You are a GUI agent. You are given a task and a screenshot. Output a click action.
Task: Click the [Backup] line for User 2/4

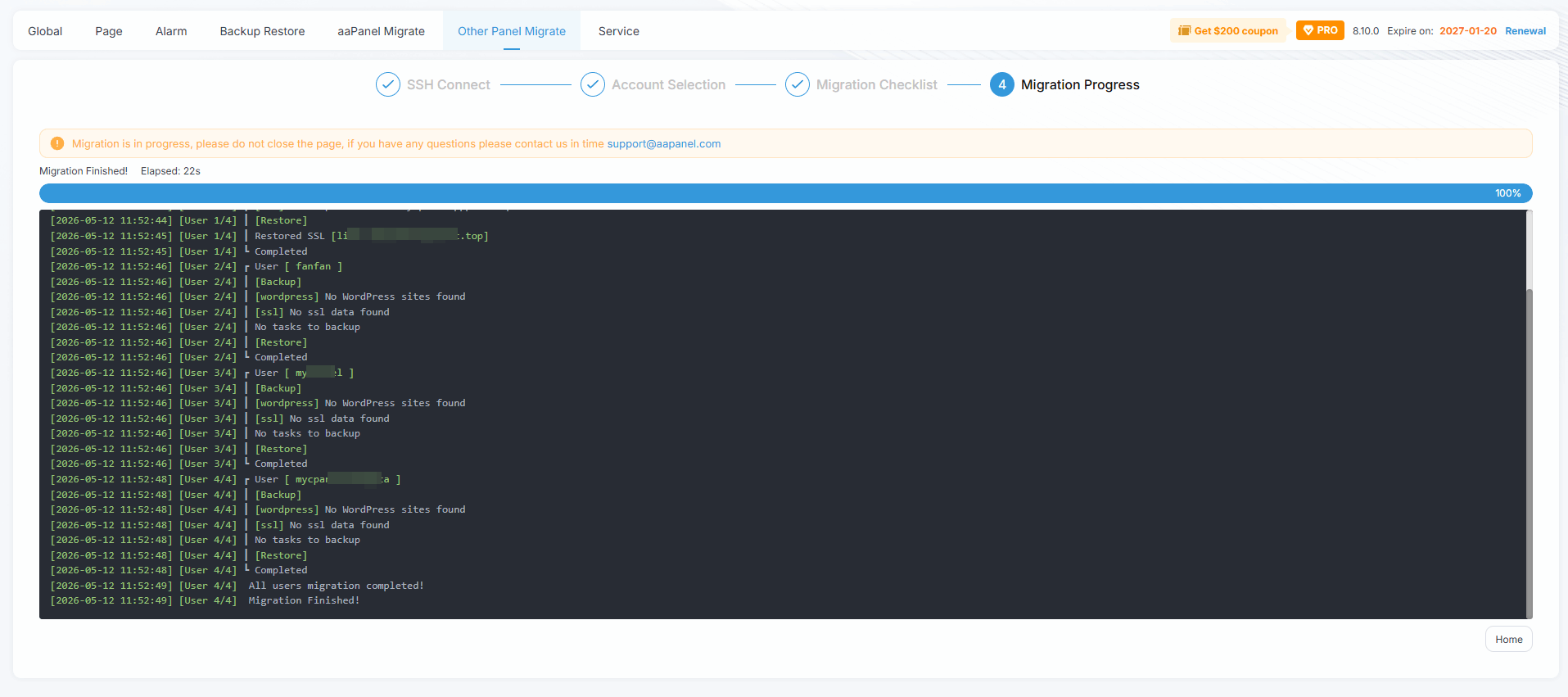pos(176,282)
